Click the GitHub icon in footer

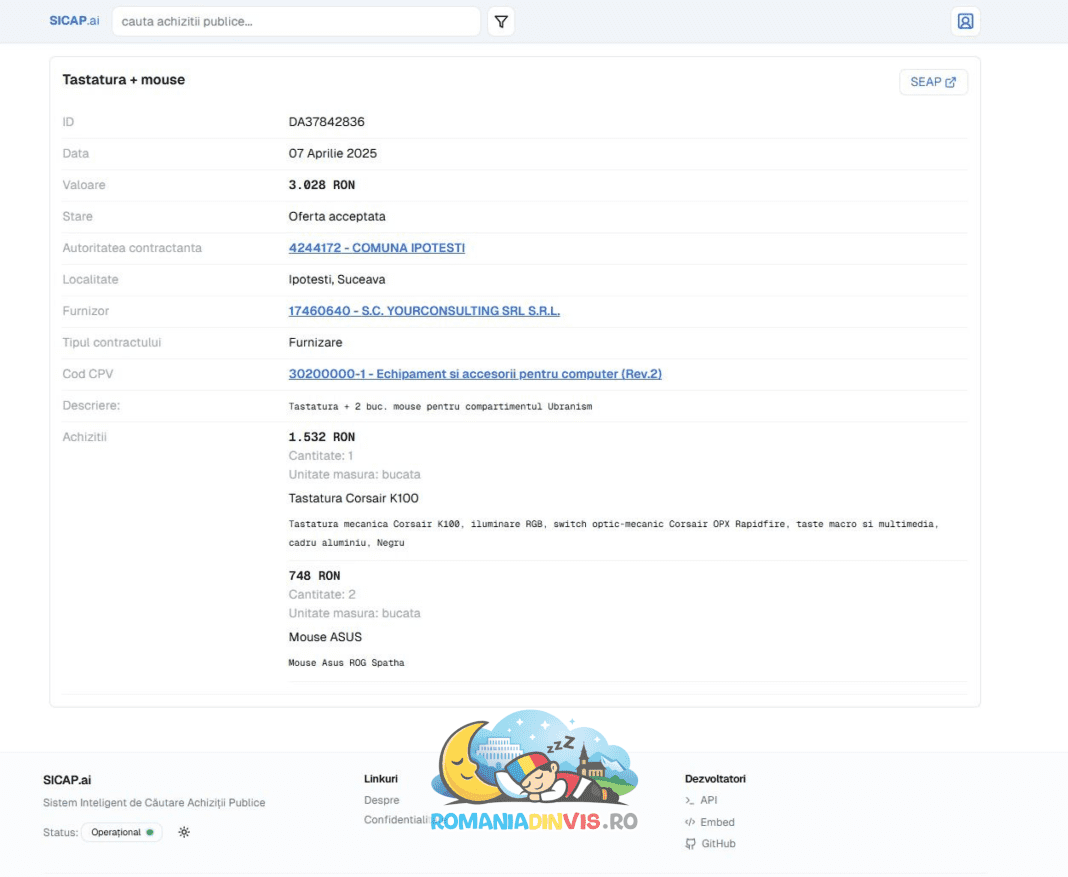click(690, 844)
